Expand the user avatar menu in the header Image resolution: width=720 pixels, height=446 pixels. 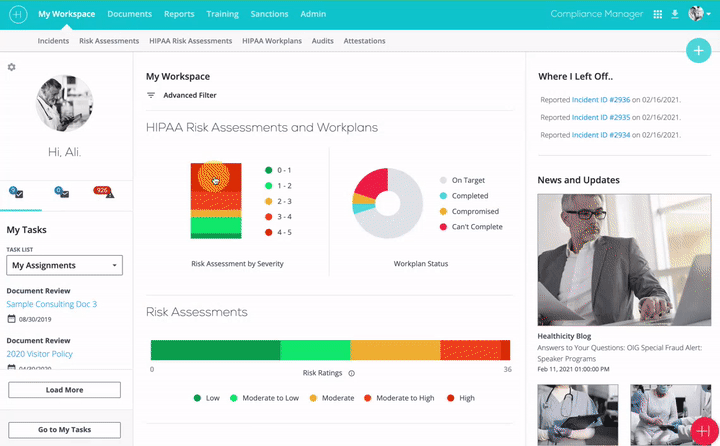coord(698,15)
